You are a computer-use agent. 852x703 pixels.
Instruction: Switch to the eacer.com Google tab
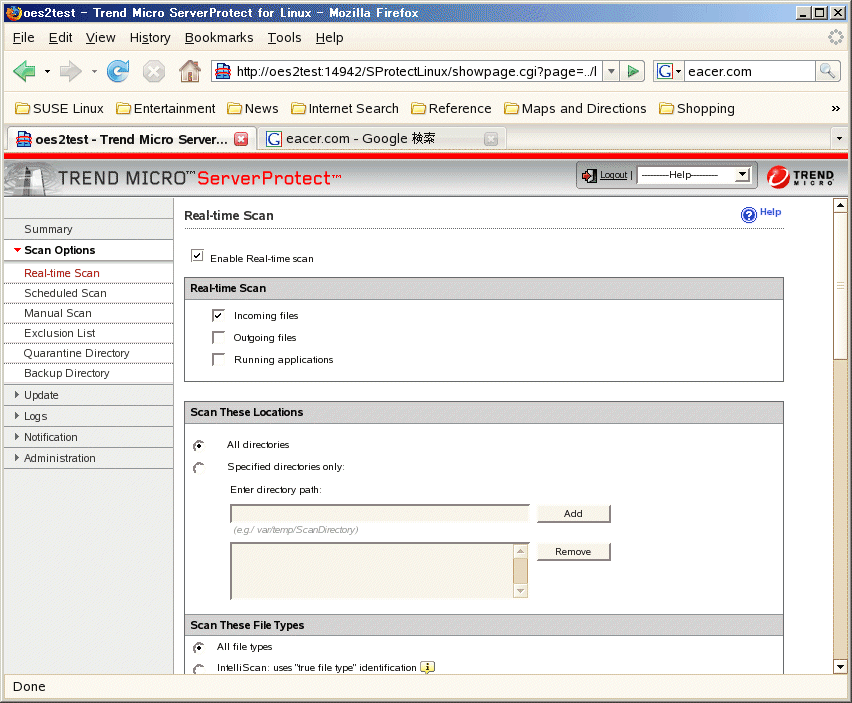(381, 139)
